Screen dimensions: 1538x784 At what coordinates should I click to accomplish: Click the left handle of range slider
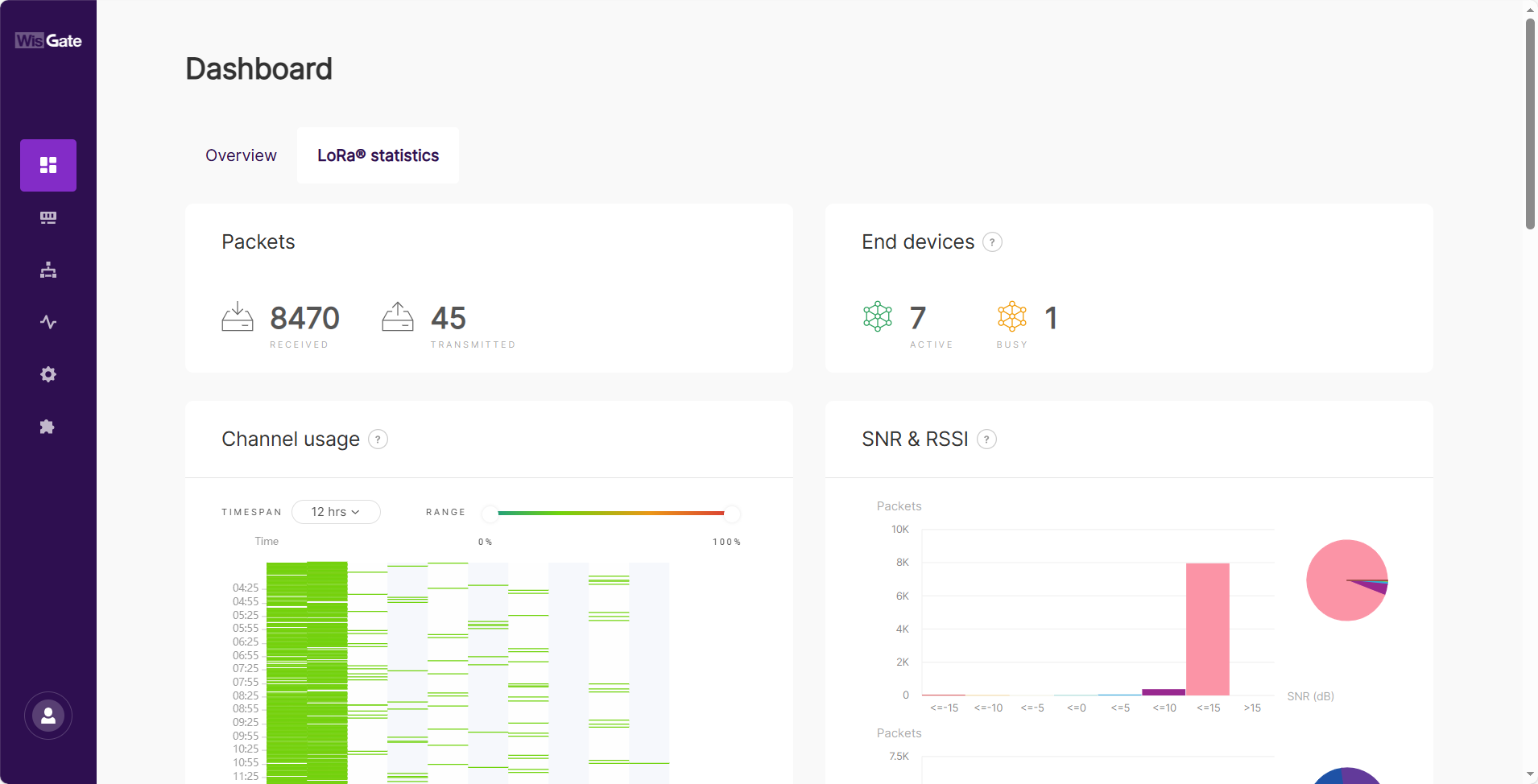pos(490,513)
